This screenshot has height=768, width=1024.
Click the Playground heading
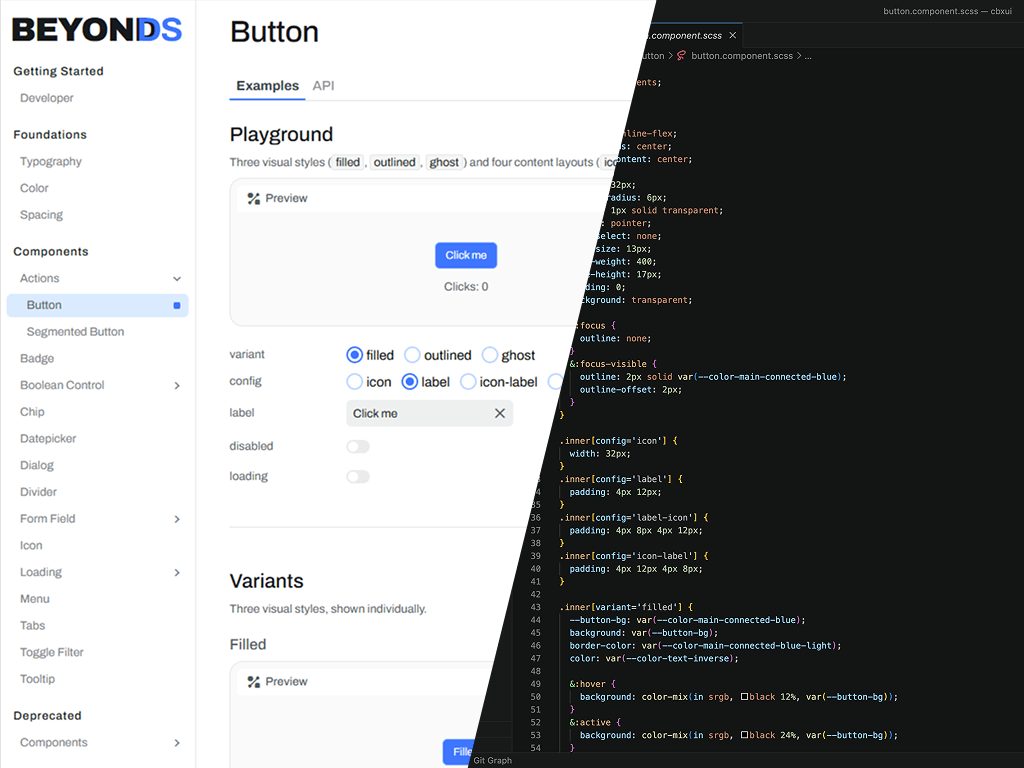[281, 135]
